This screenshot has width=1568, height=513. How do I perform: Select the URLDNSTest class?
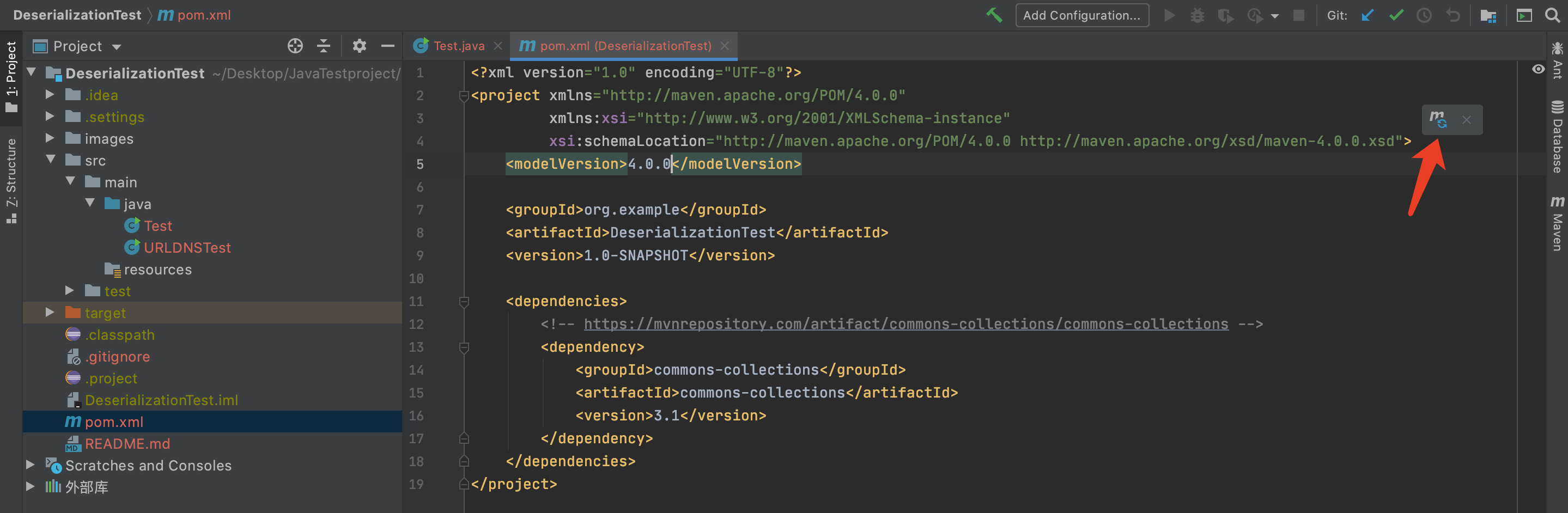pyautogui.click(x=187, y=248)
